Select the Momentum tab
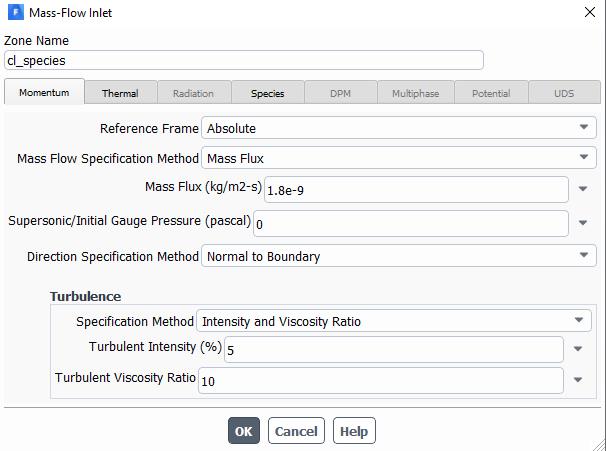Screen dimensions: 606x451 coord(44,93)
